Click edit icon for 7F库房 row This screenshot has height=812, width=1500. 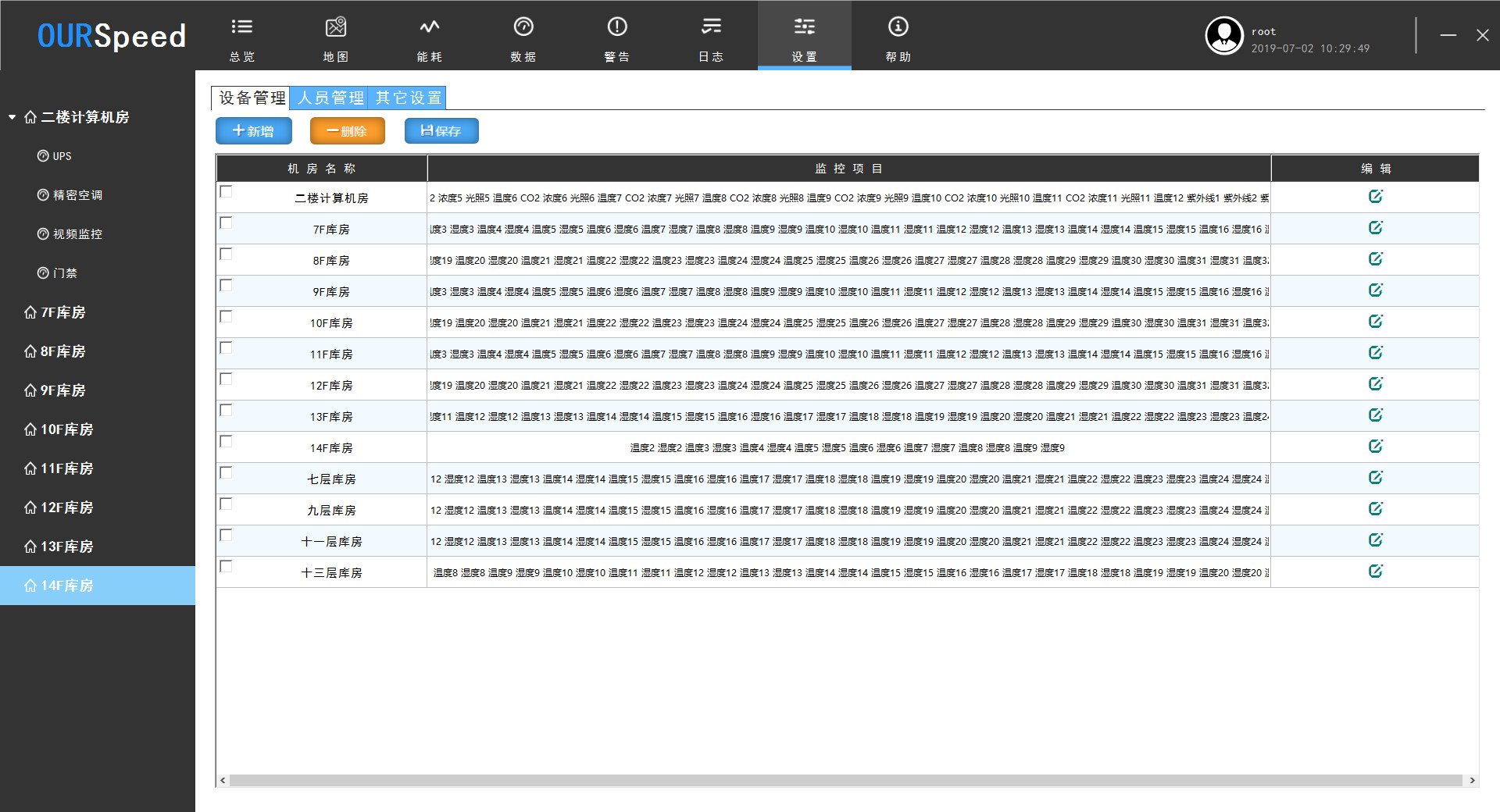1375,228
